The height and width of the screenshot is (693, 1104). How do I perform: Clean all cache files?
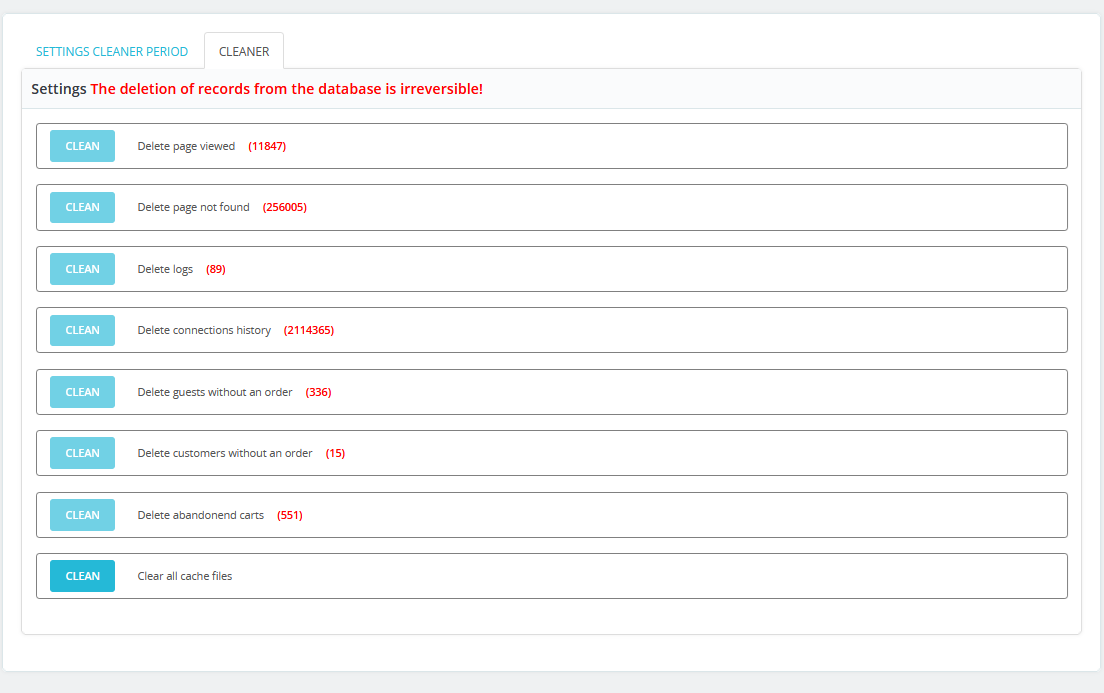(82, 576)
